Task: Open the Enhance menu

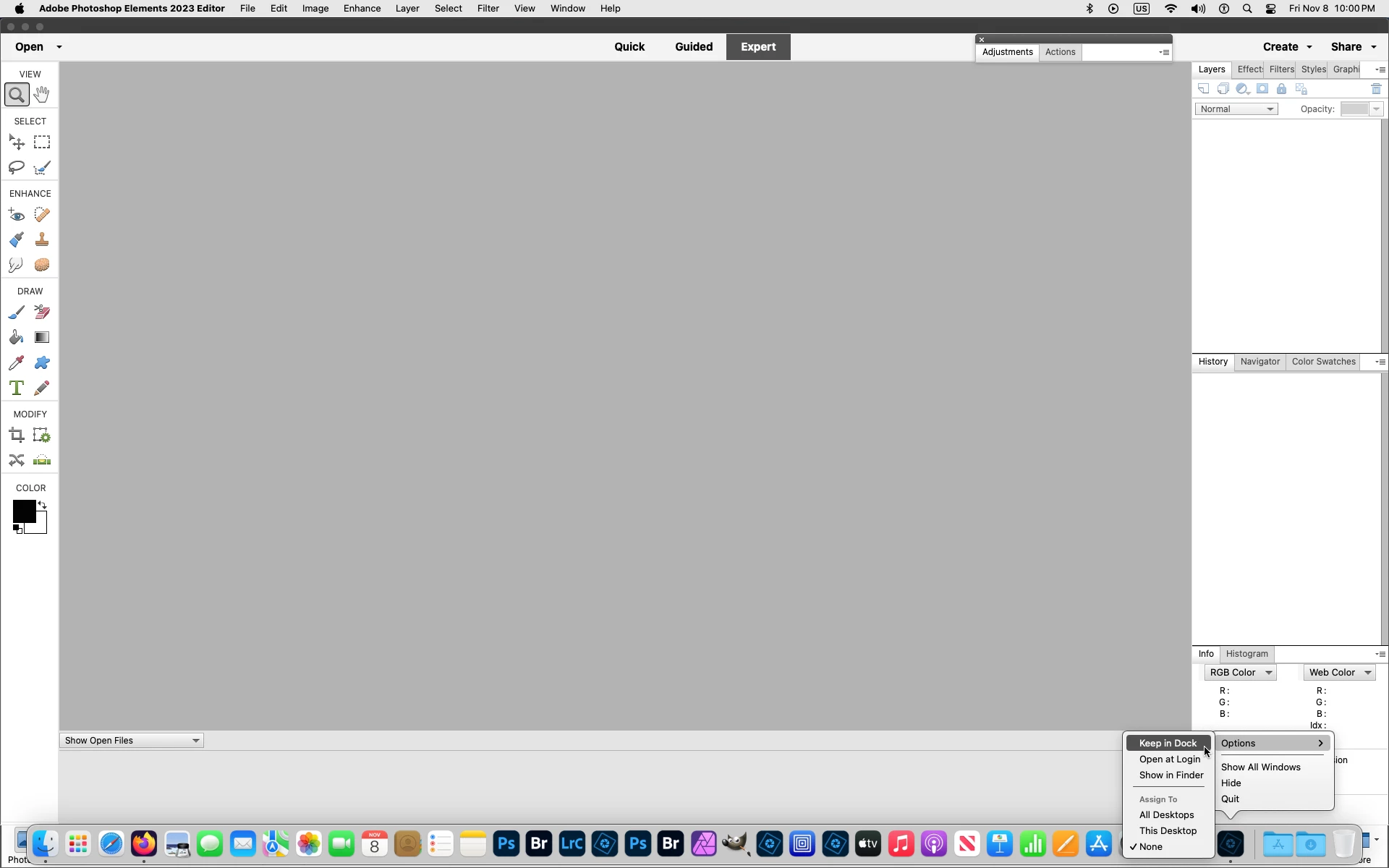Action: point(362,9)
